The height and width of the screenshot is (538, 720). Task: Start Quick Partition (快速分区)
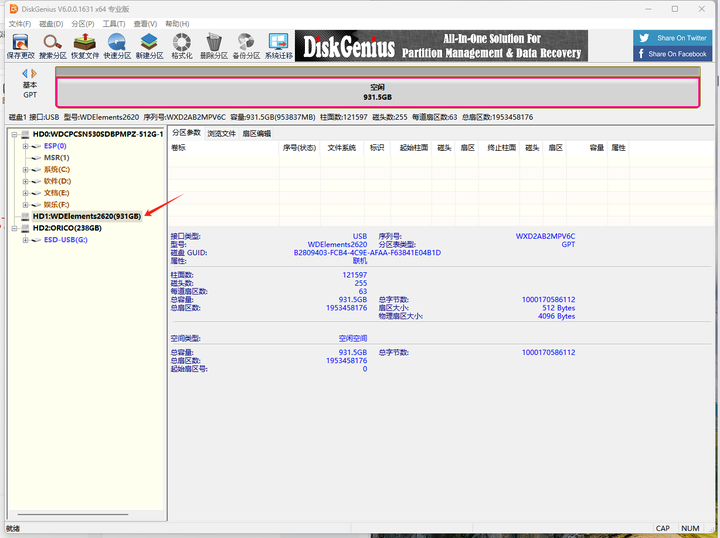(117, 46)
